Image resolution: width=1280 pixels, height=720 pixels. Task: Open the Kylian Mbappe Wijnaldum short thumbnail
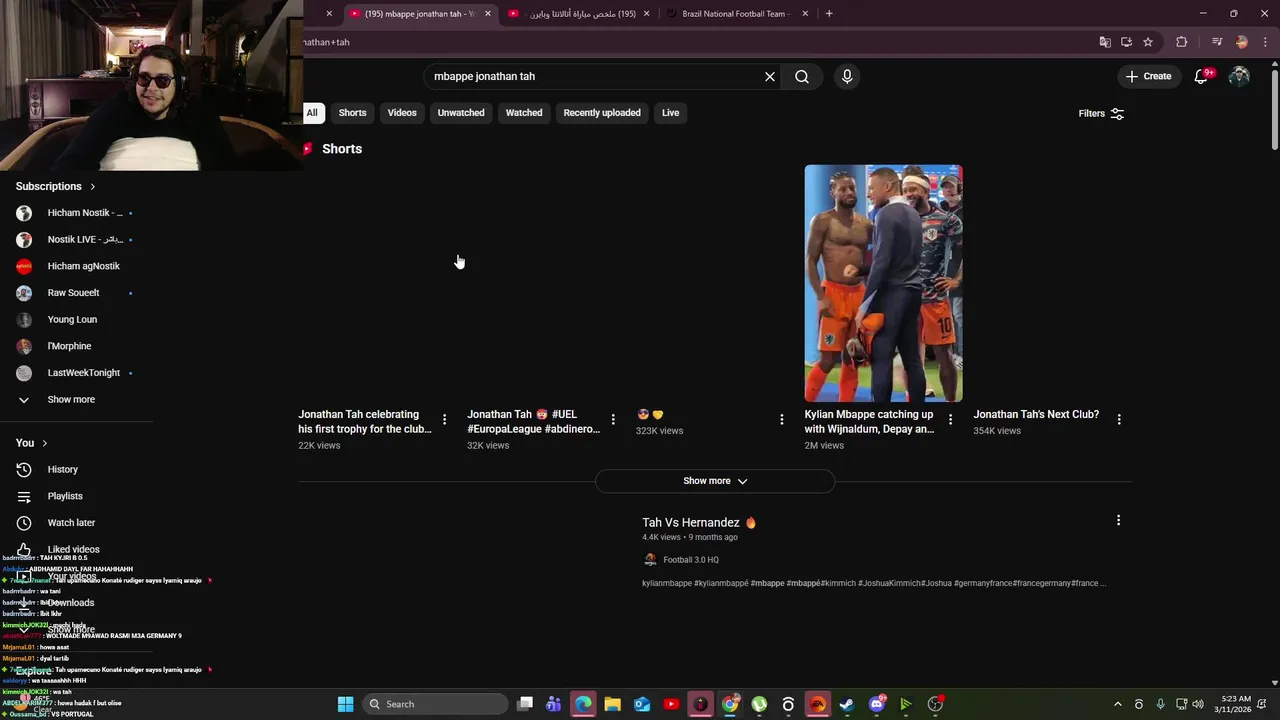click(x=883, y=283)
